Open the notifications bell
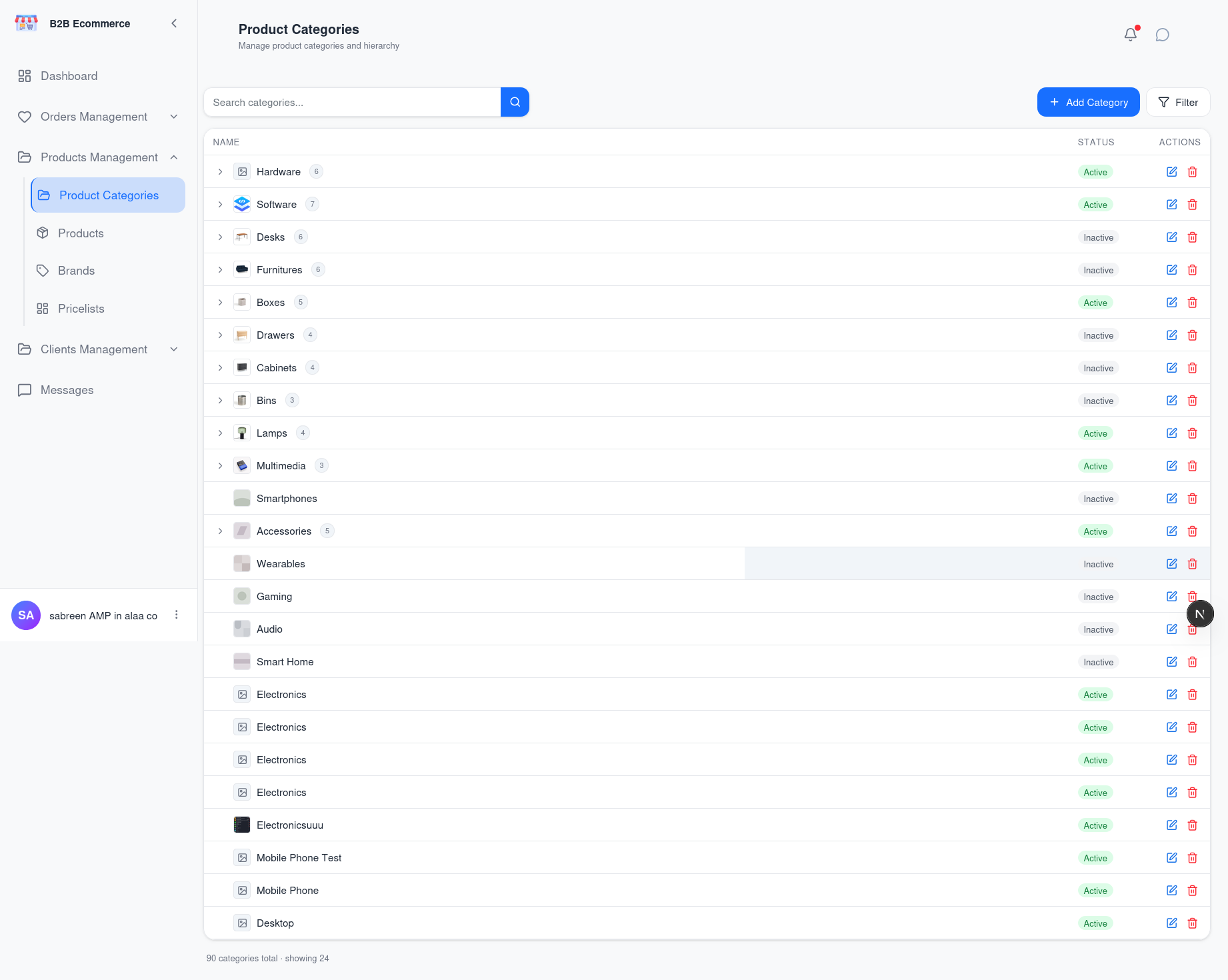The image size is (1228, 980). [x=1131, y=35]
